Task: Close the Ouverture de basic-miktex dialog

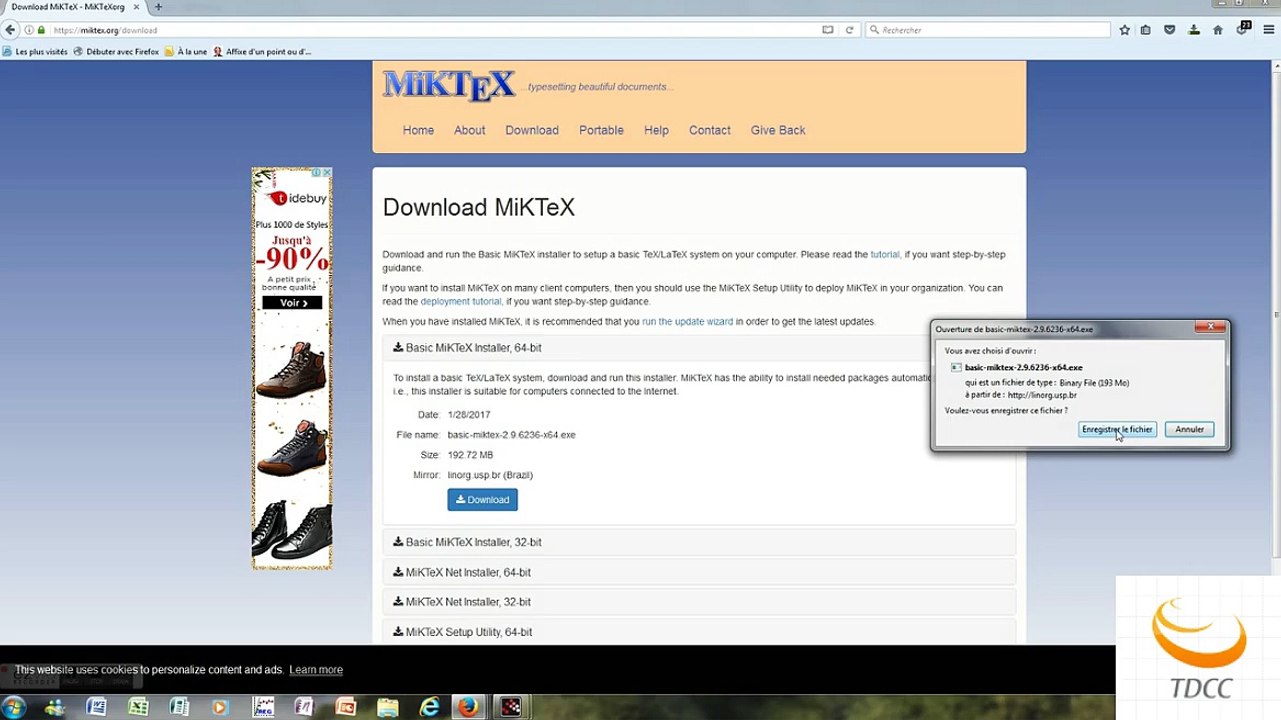Action: pos(1210,327)
